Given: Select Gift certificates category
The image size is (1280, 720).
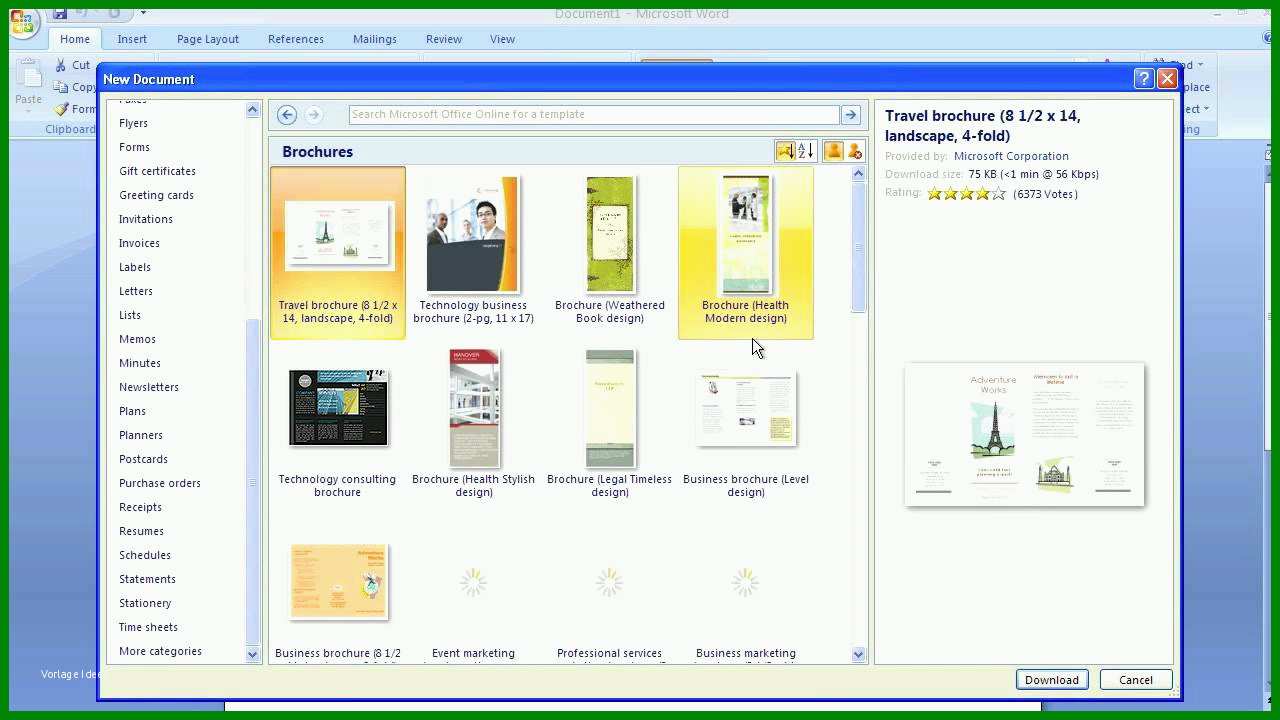Looking at the screenshot, I should (x=157, y=171).
